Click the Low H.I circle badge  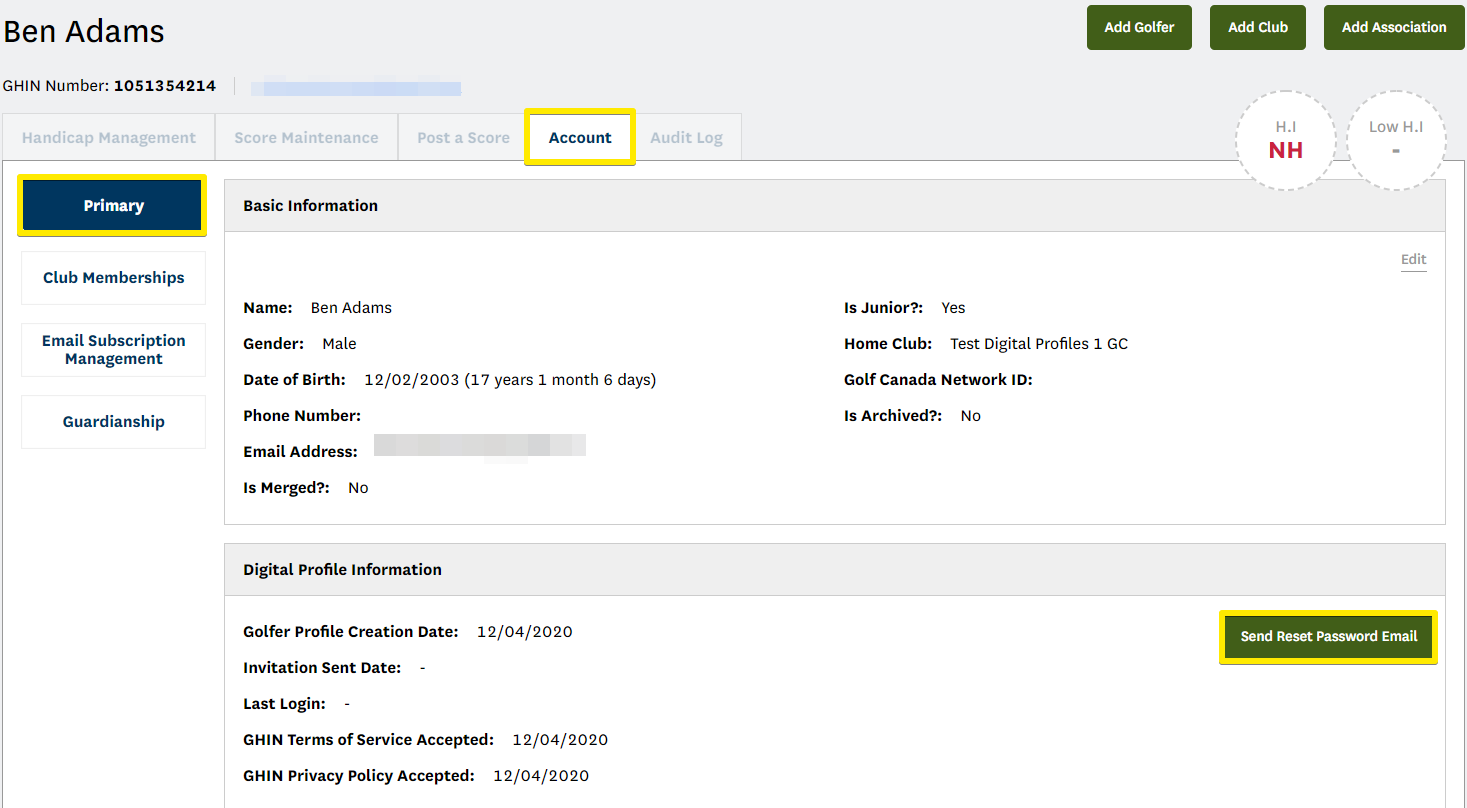coord(1395,140)
